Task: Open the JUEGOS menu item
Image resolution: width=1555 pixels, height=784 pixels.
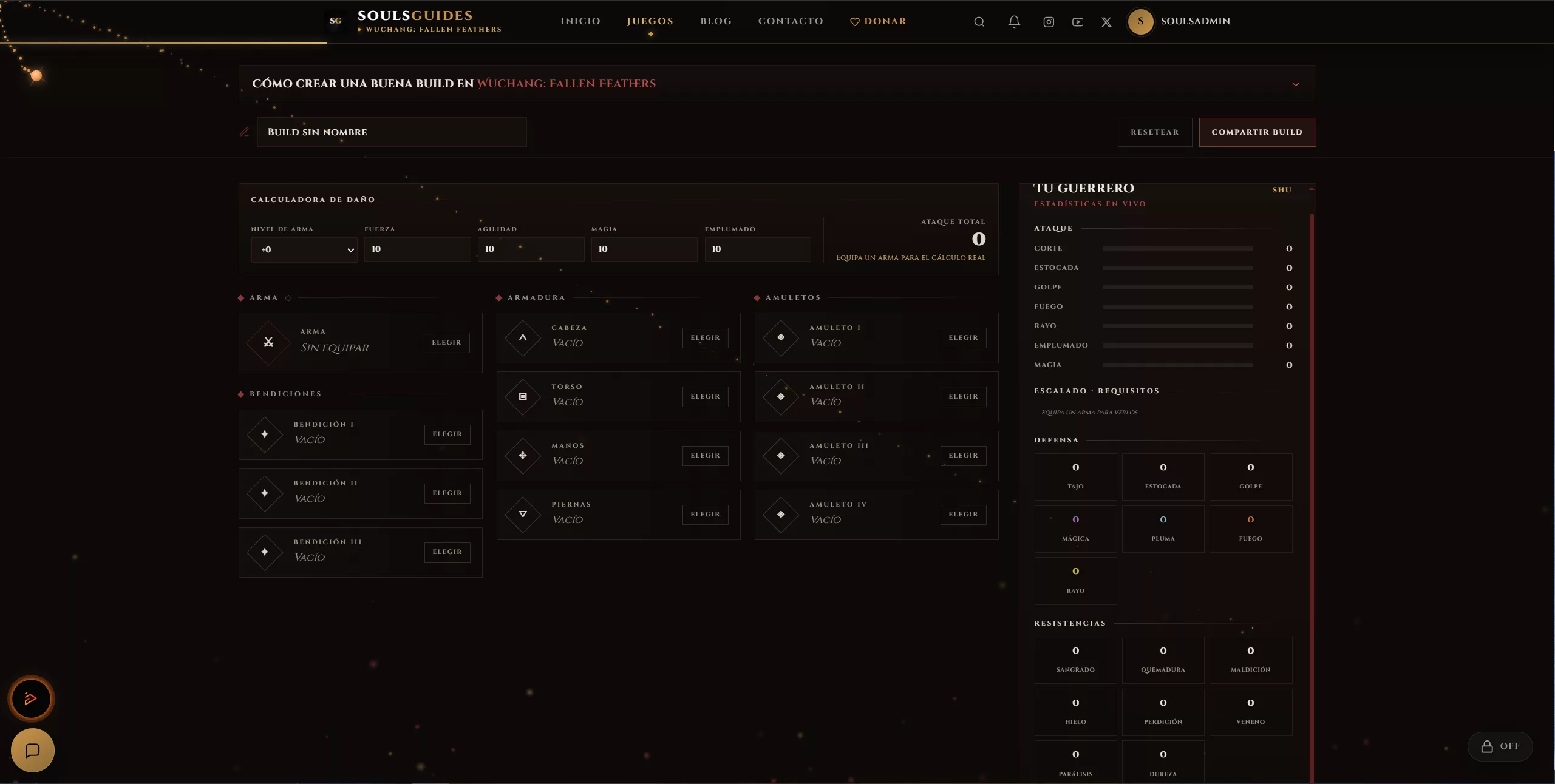Action: [650, 21]
